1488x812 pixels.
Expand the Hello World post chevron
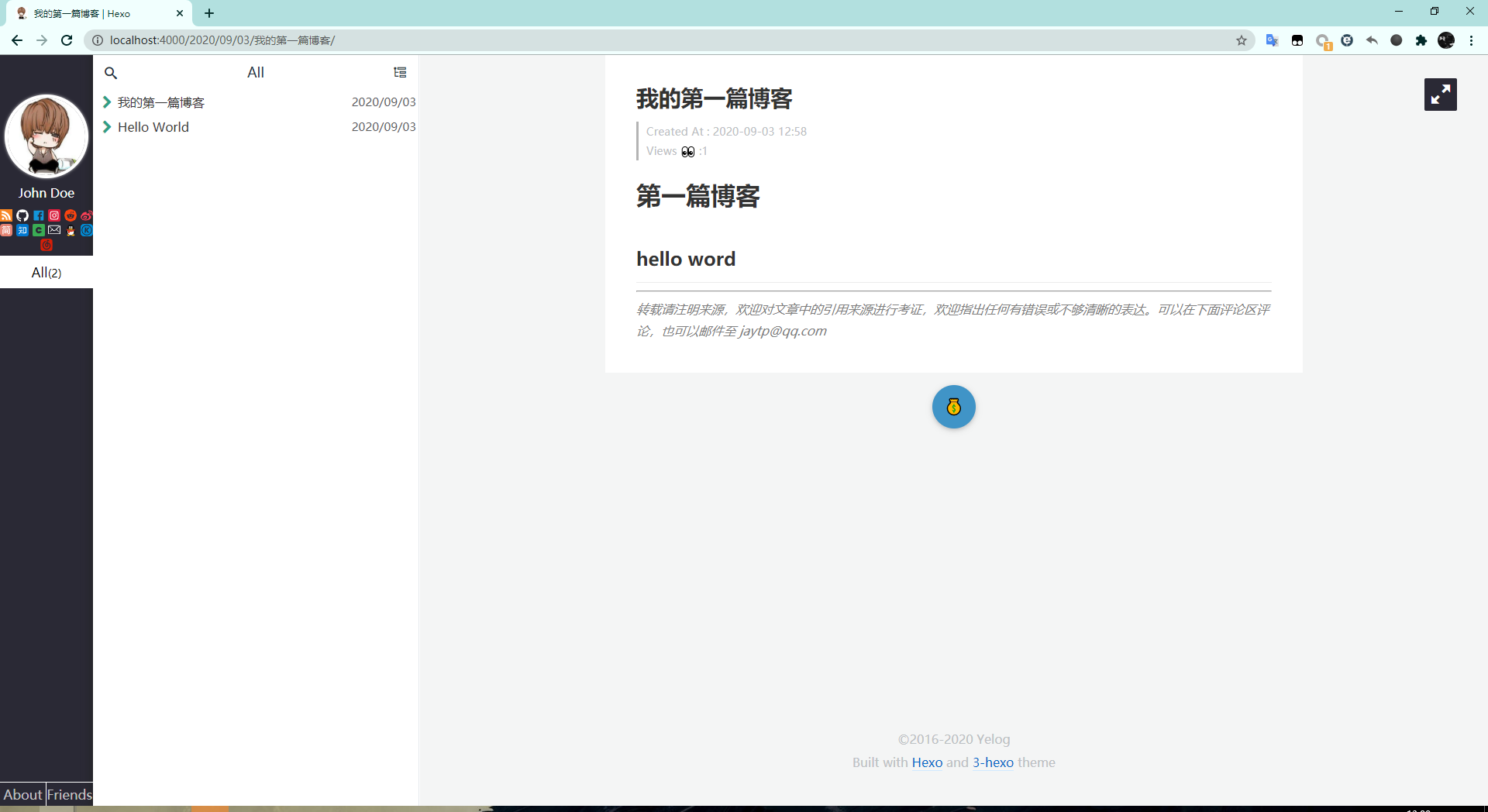coord(107,127)
